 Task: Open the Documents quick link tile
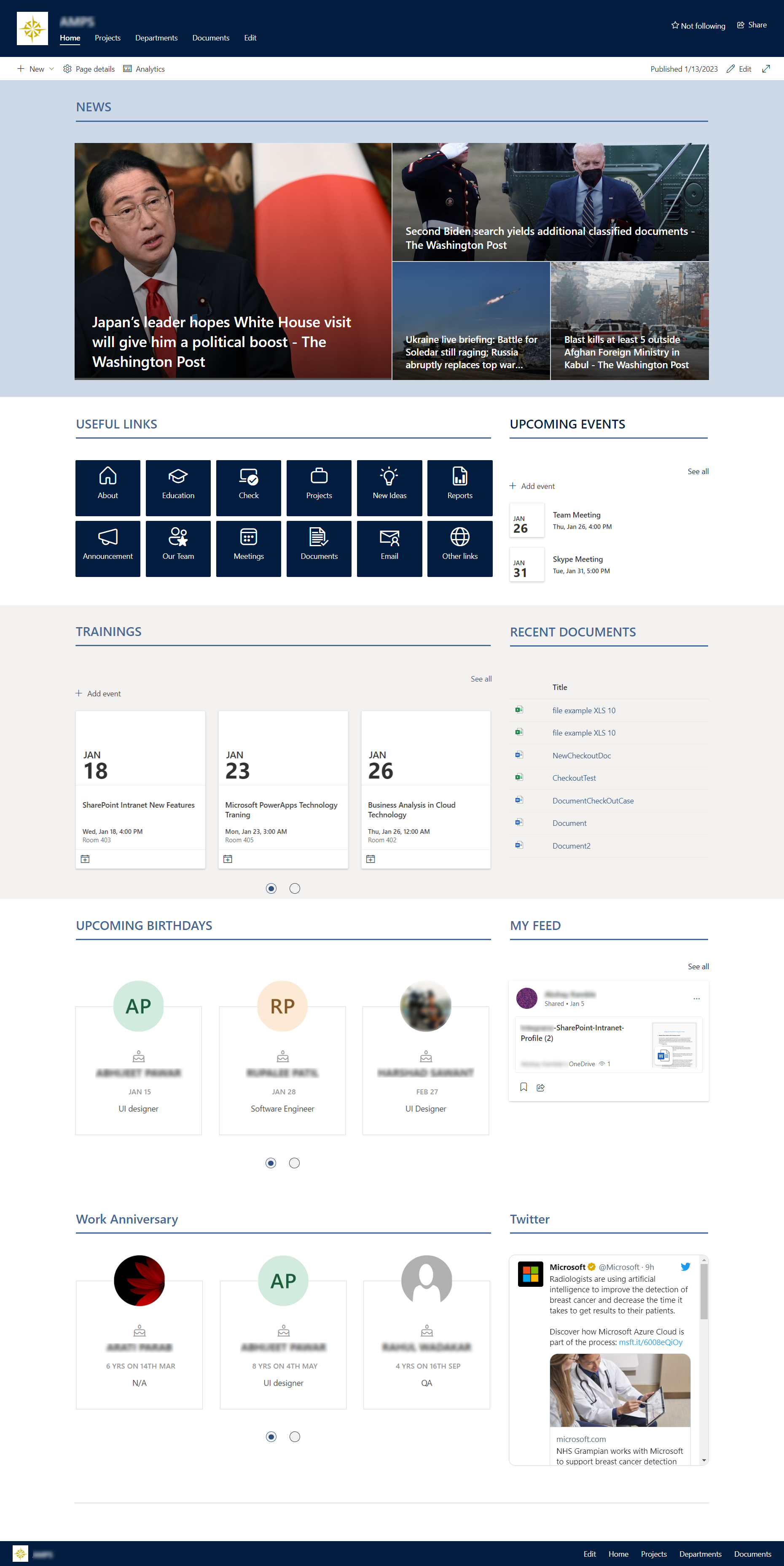tap(319, 548)
